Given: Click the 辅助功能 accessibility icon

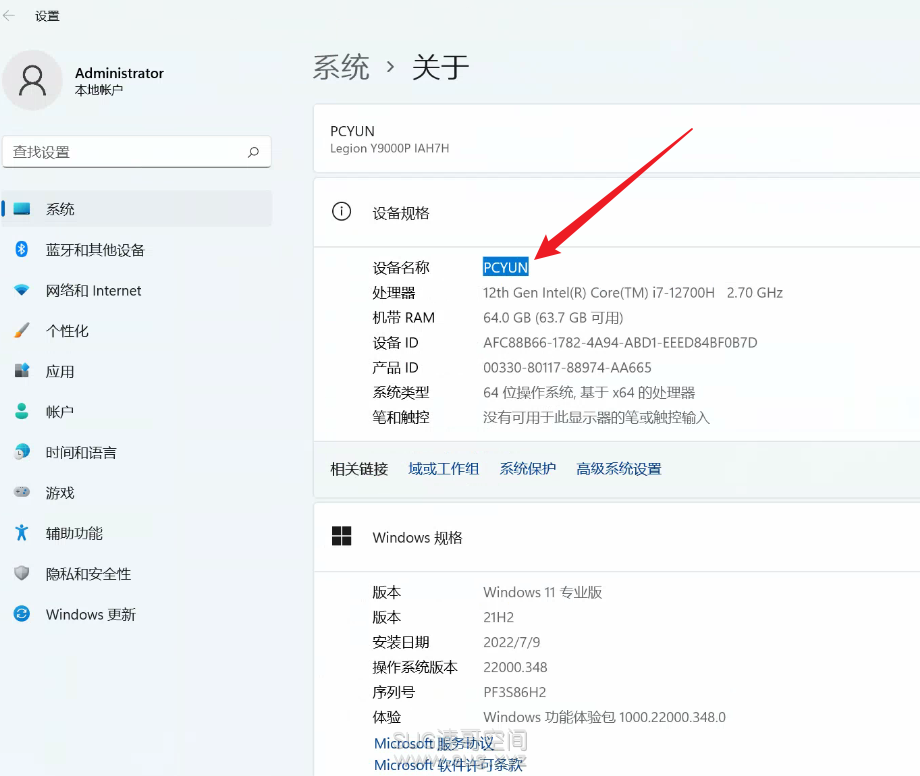Looking at the screenshot, I should (x=22, y=532).
